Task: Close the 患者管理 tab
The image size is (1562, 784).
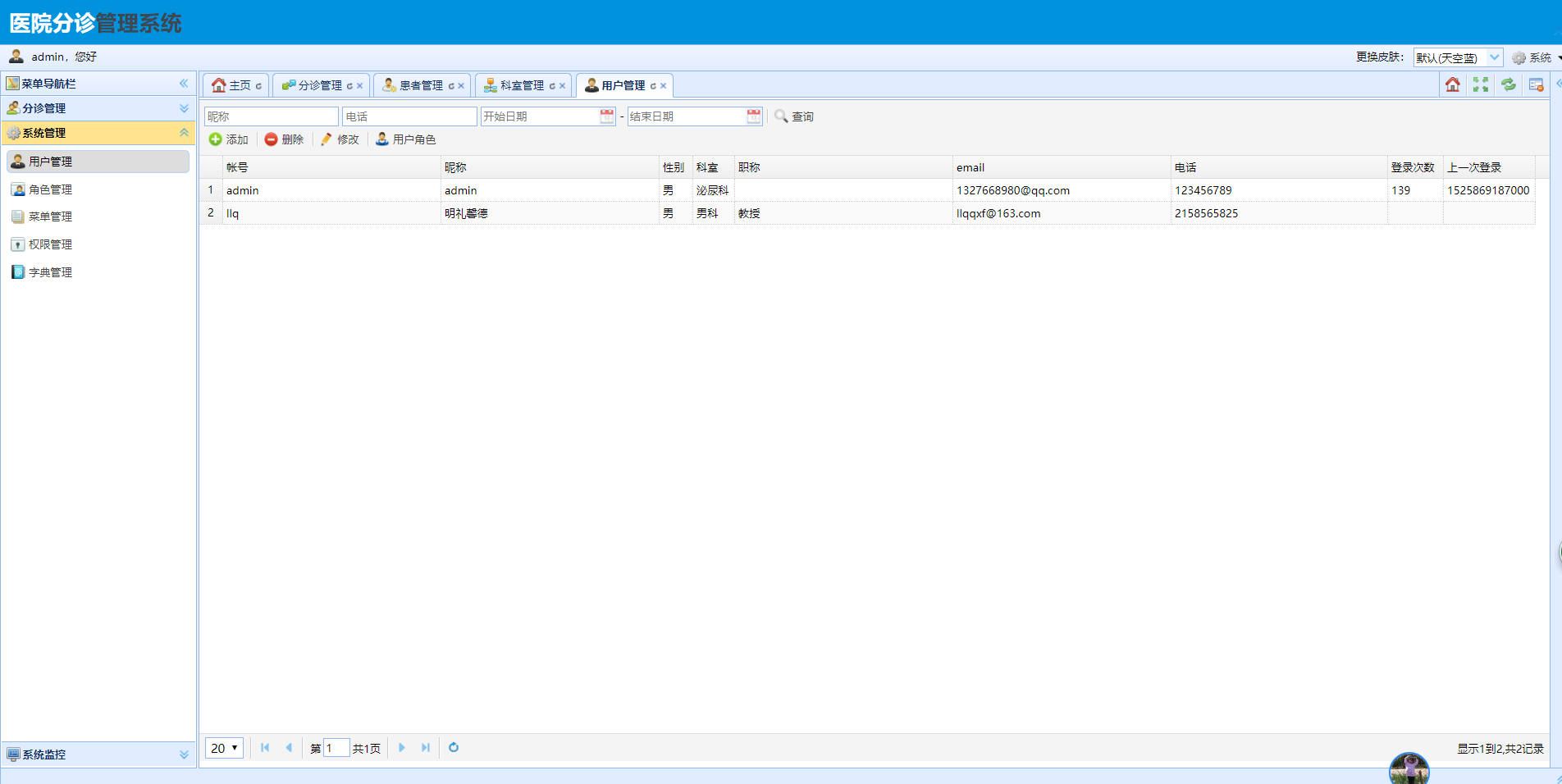Action: (x=461, y=86)
